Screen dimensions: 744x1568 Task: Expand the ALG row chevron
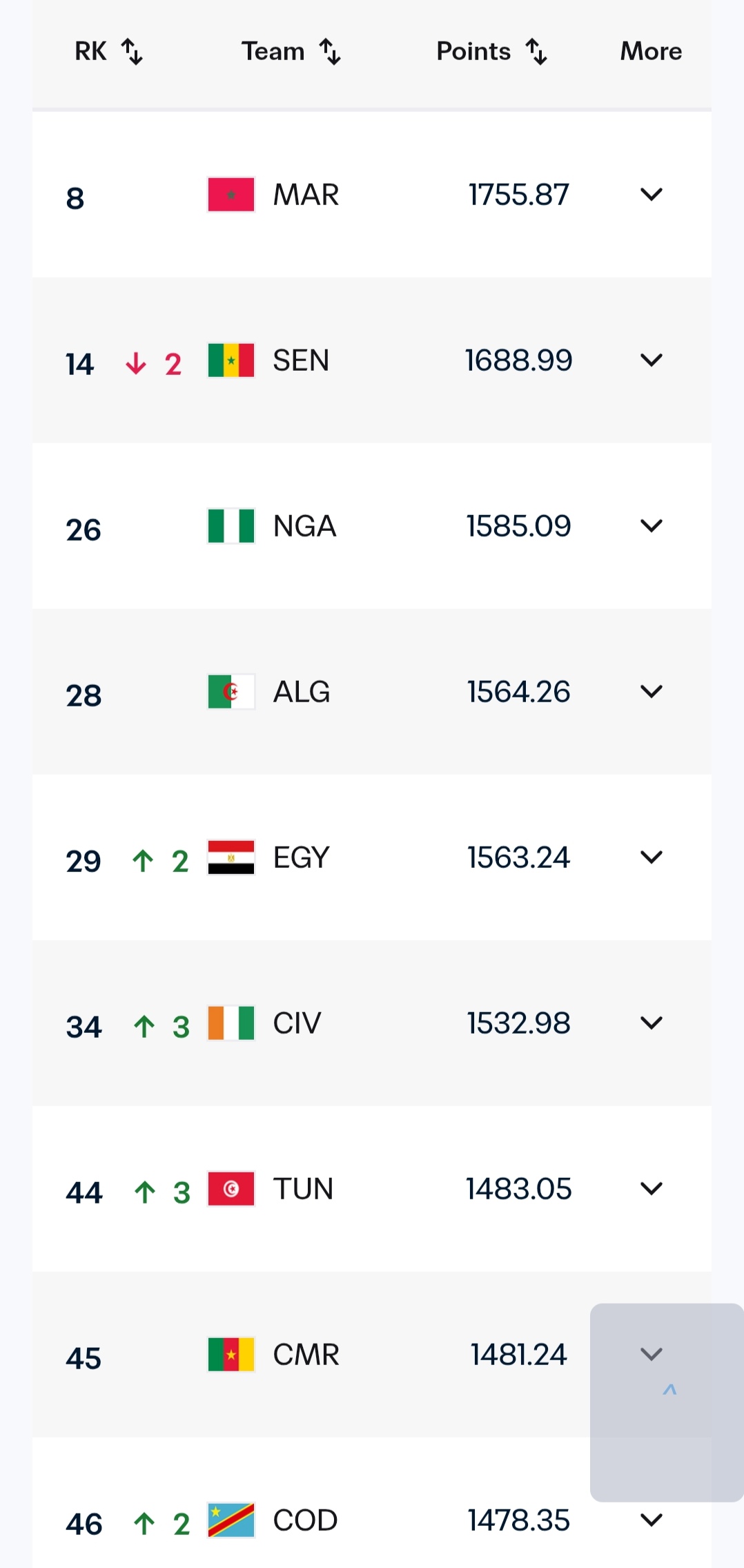point(652,692)
